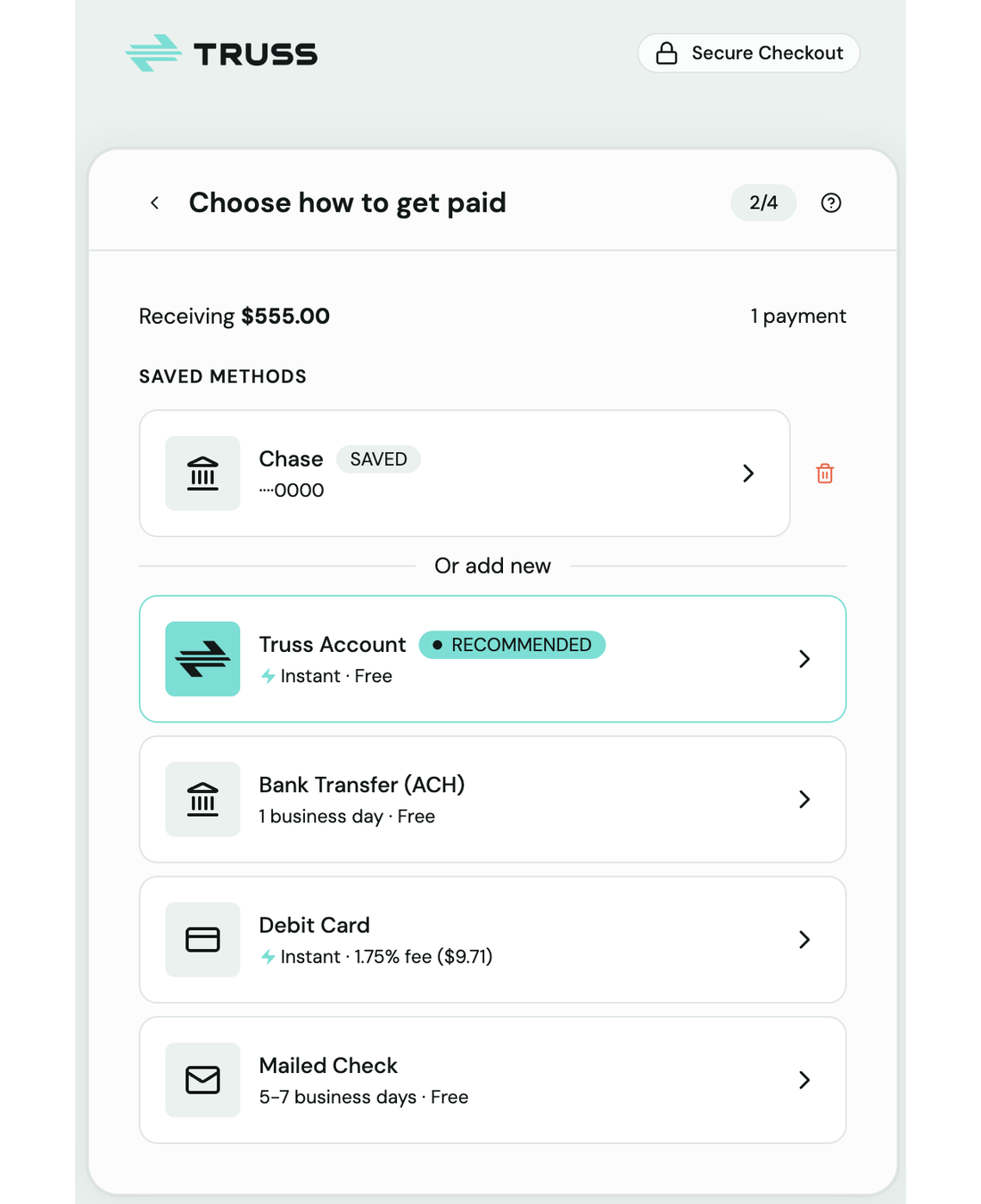Select the Chase saved method name
981x1204 pixels.
[291, 459]
